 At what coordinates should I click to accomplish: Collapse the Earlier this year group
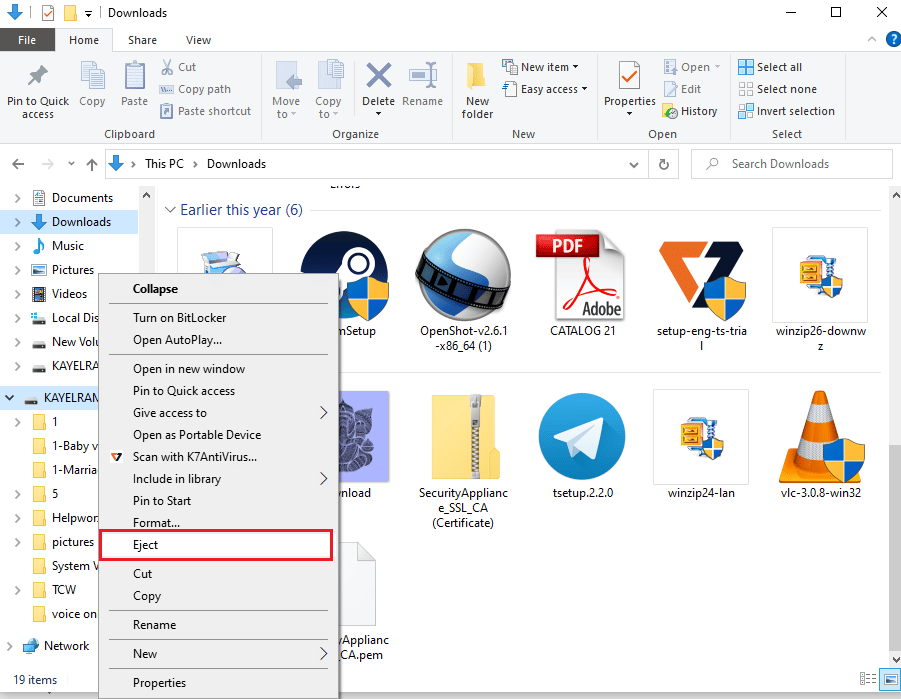point(170,210)
